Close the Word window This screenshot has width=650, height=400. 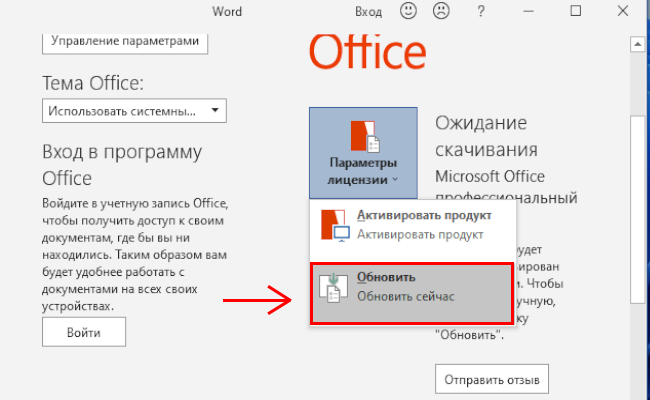(623, 11)
